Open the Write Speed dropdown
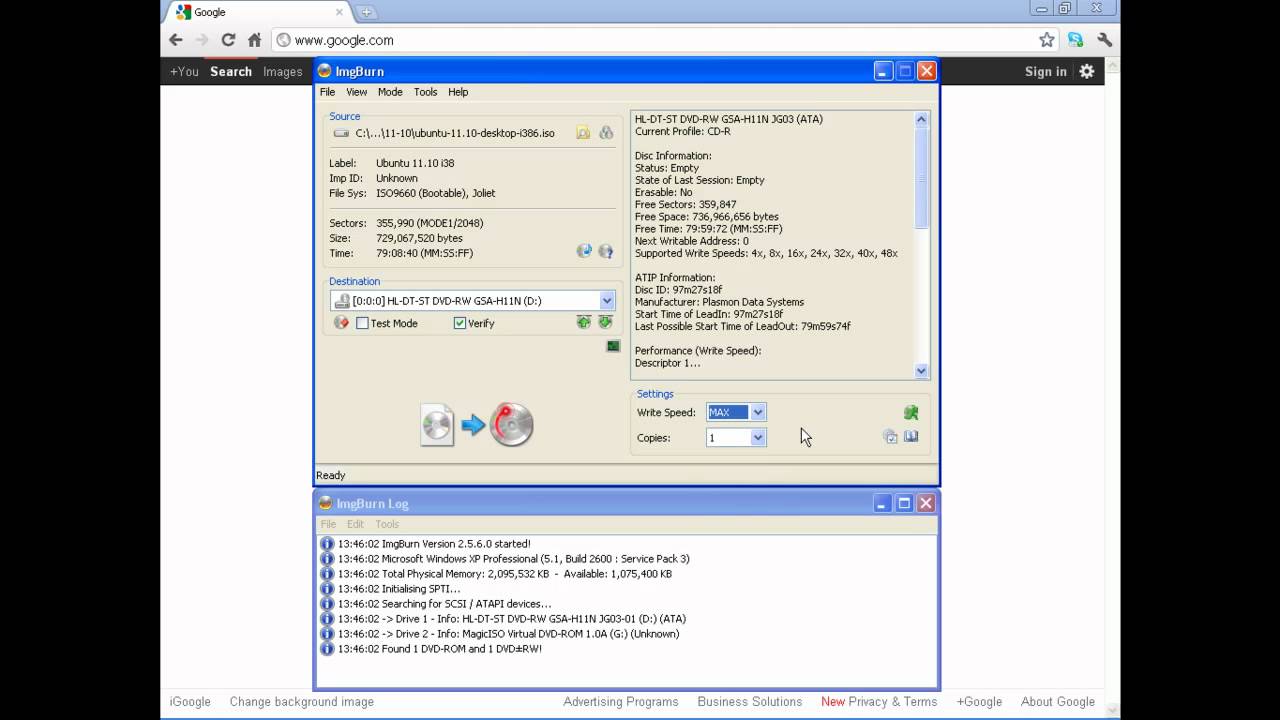The width and height of the screenshot is (1280, 720). tap(758, 412)
